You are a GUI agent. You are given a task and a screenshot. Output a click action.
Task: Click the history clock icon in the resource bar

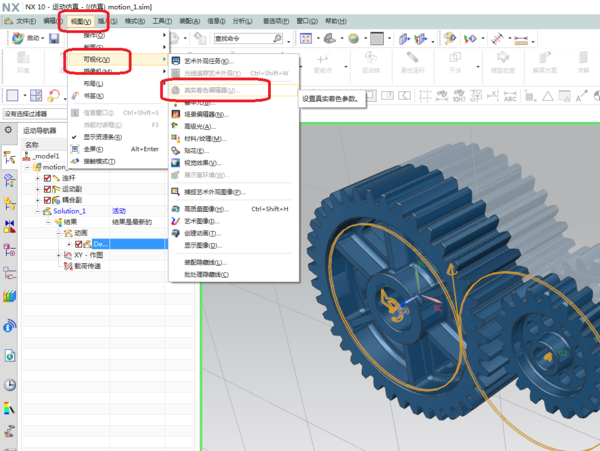[x=9, y=384]
